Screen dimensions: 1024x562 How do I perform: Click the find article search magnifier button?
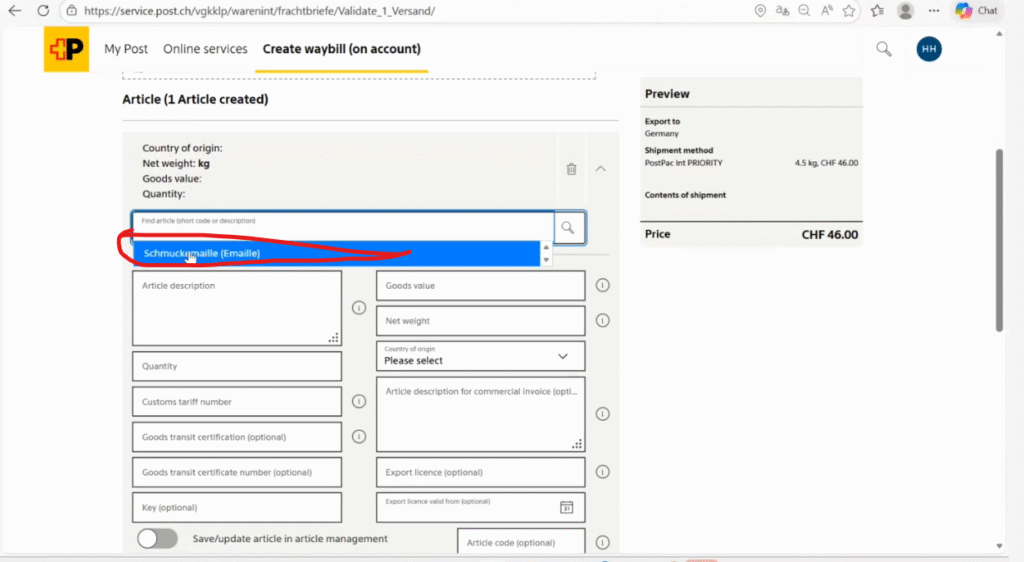coord(568,228)
